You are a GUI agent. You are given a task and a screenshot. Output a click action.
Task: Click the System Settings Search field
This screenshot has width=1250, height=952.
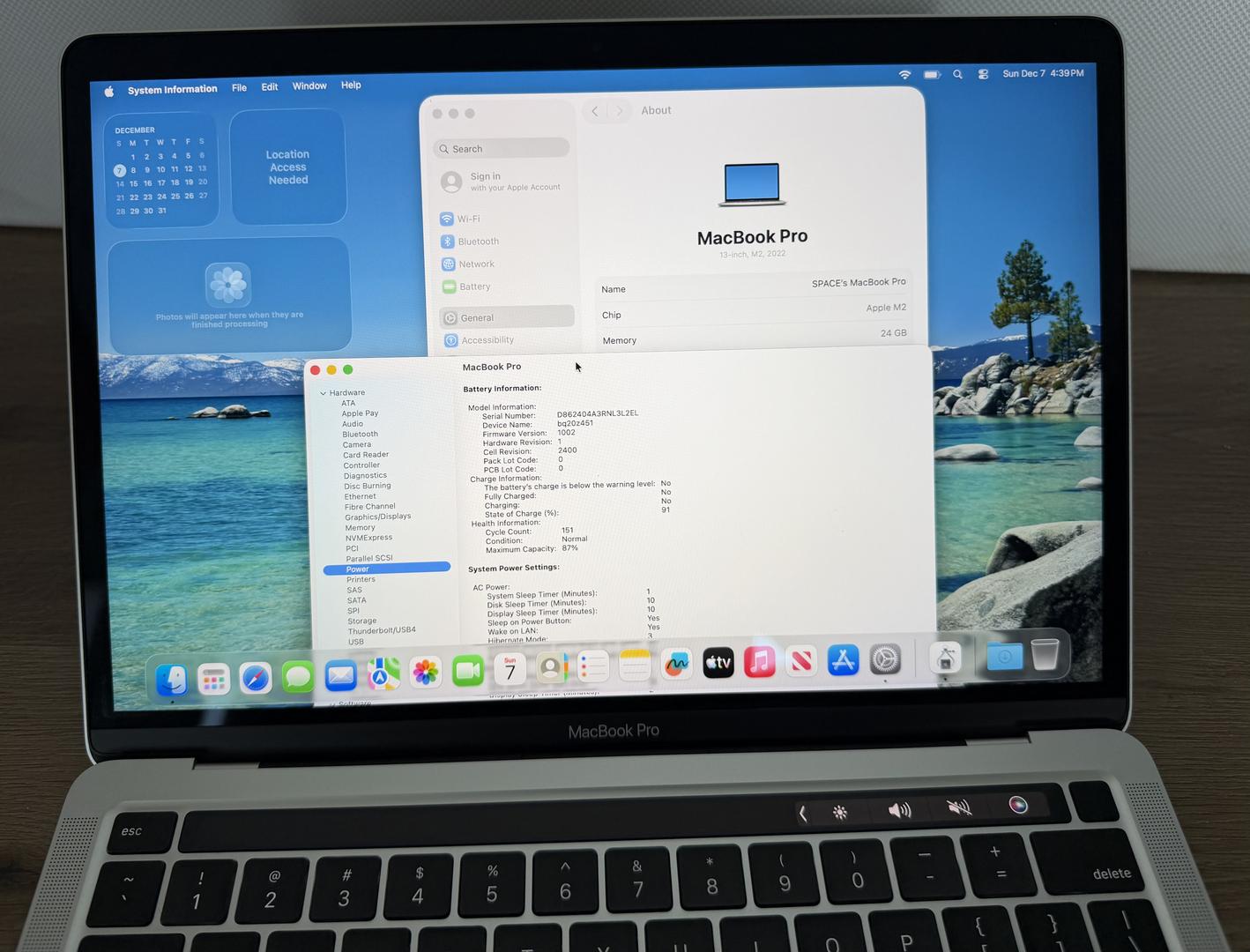click(x=502, y=149)
